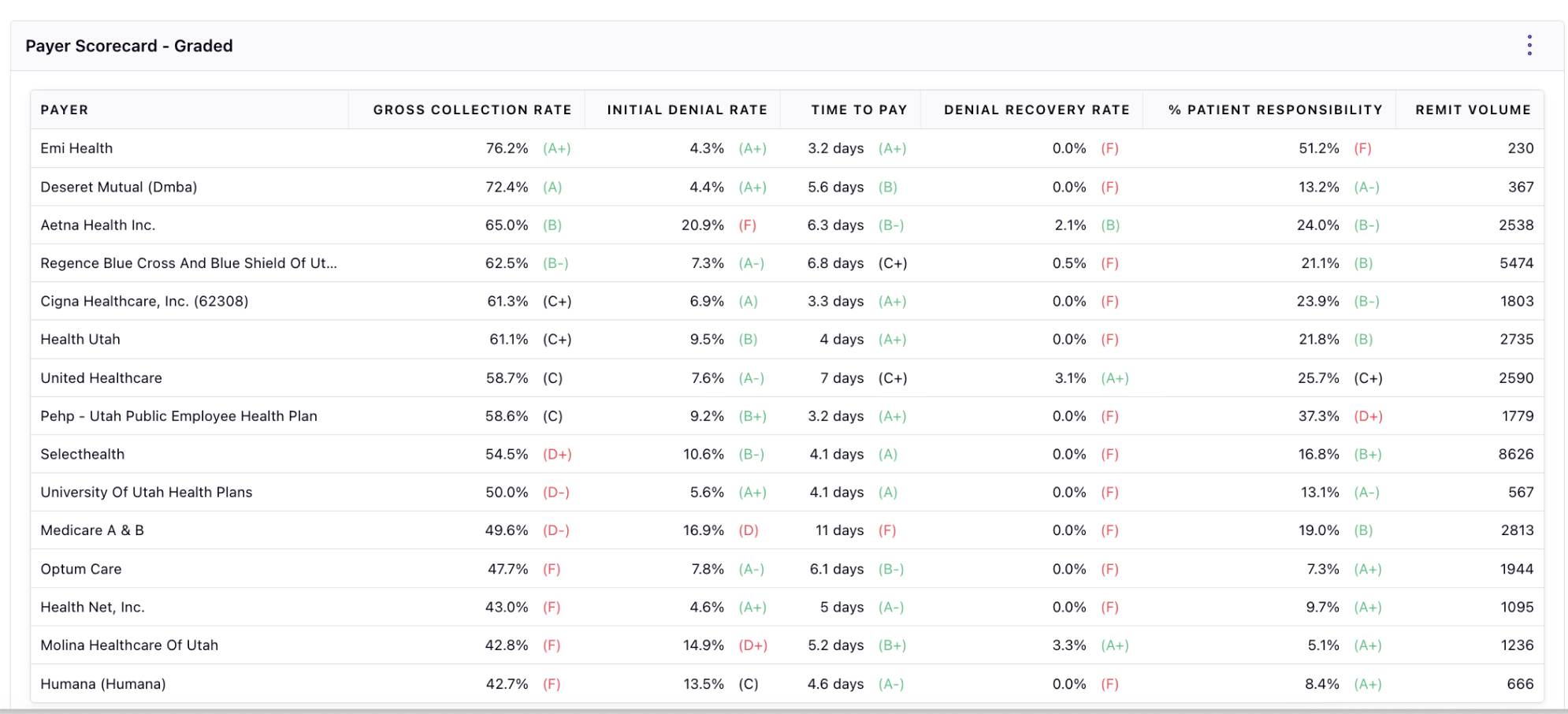1568x714 pixels.
Task: Click Pehp's 37.3% patient responsibility
Action: (1319, 416)
